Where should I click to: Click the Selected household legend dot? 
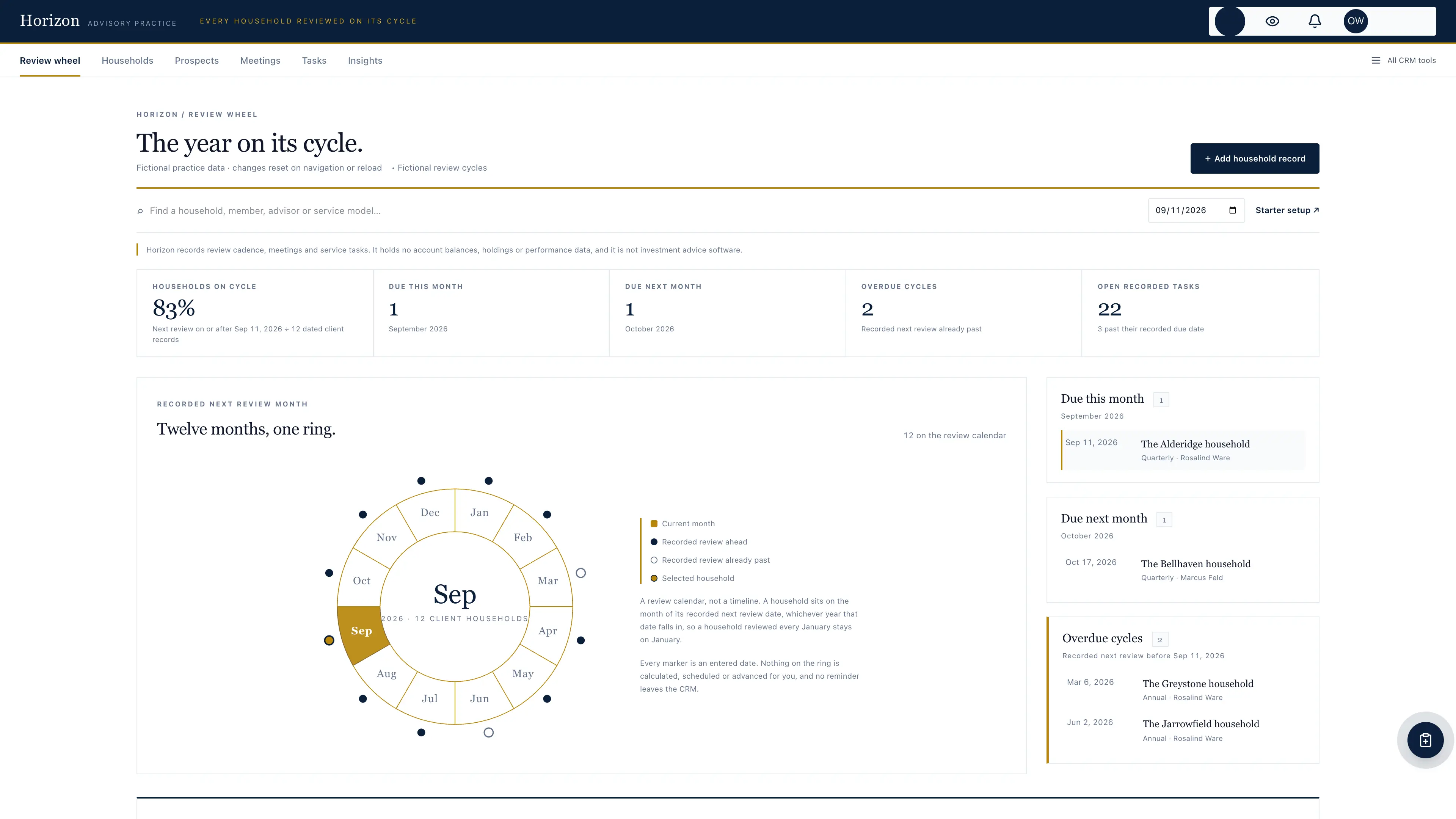point(654,578)
